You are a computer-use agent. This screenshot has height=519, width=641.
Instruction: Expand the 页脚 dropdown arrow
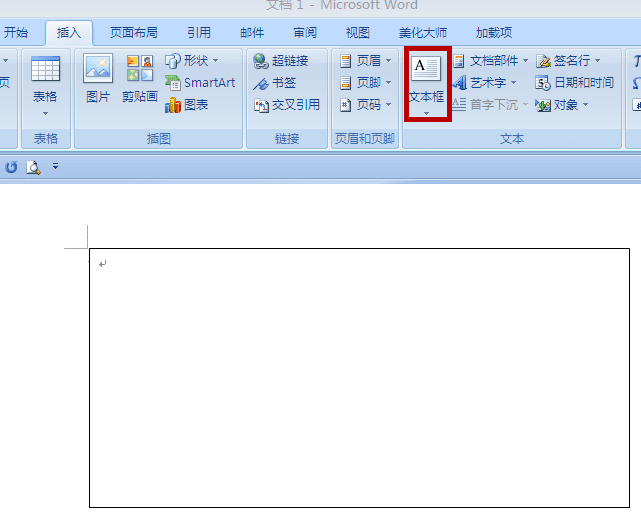388,83
